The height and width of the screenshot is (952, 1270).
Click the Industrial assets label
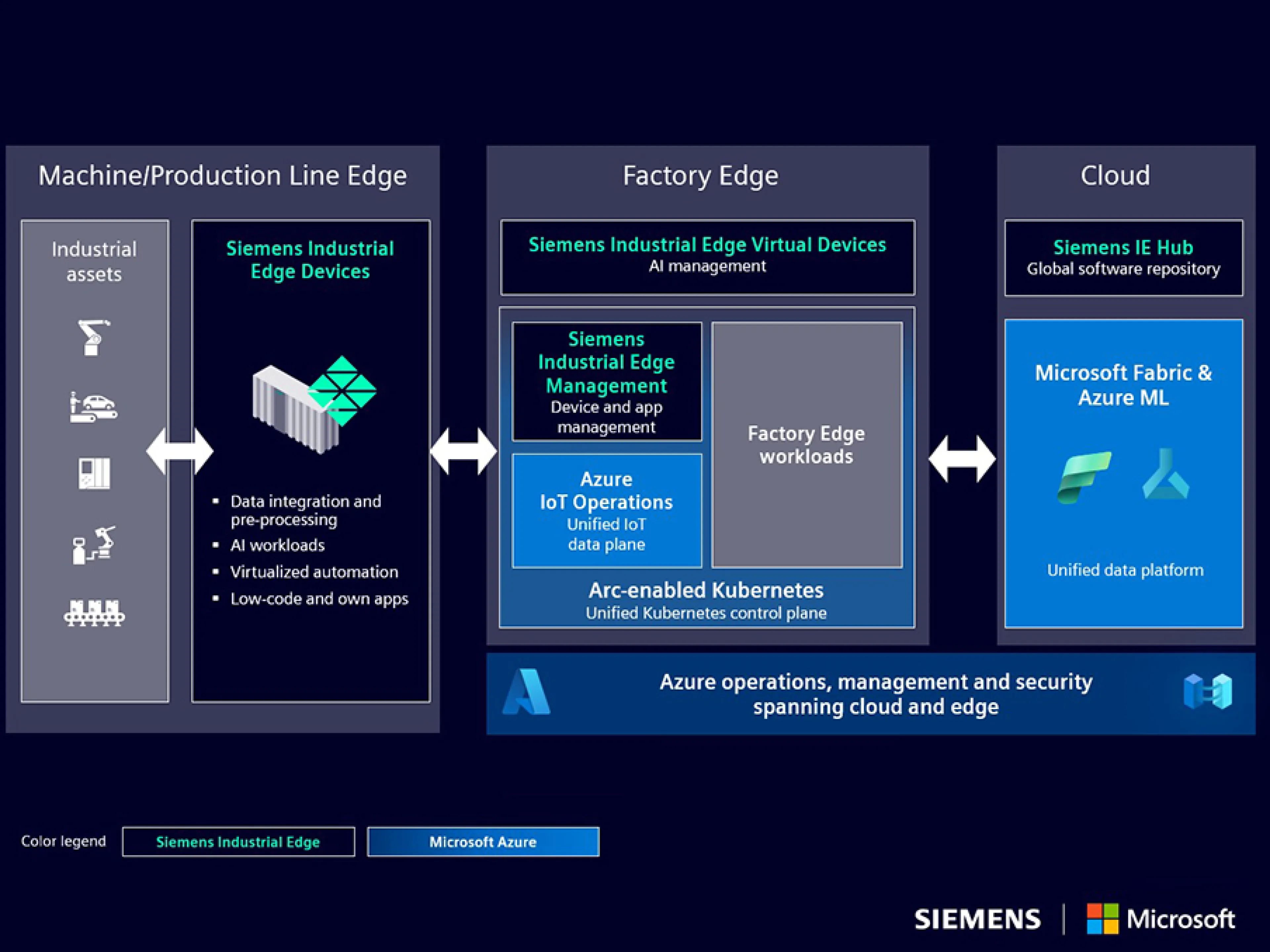pyautogui.click(x=94, y=262)
